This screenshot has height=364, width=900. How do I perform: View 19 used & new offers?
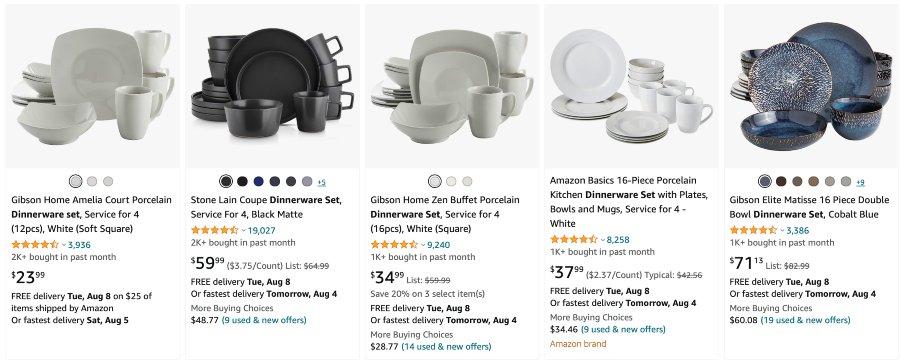pos(805,320)
